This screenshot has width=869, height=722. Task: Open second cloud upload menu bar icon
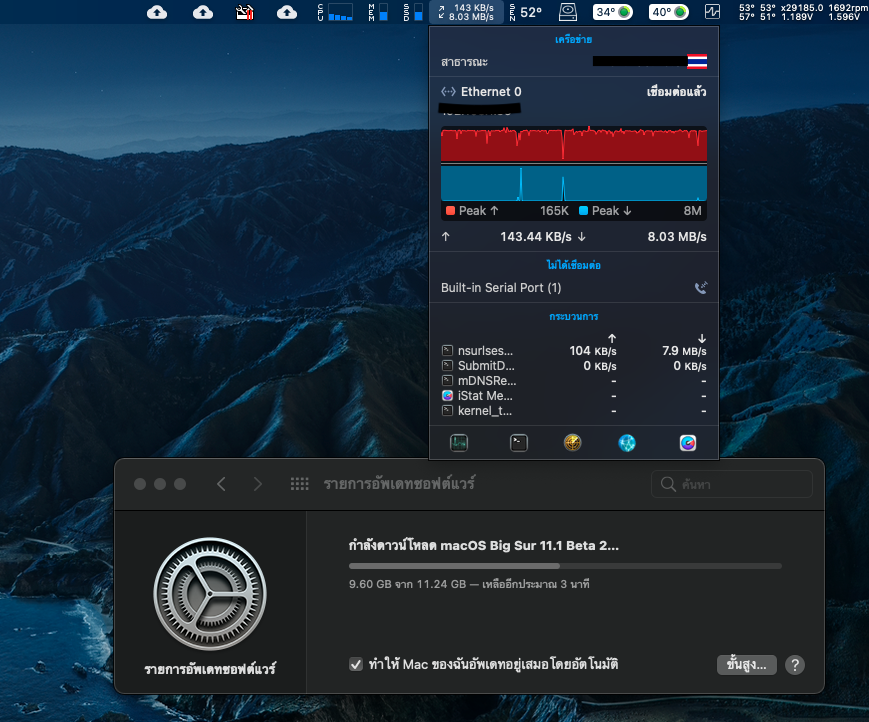click(203, 12)
